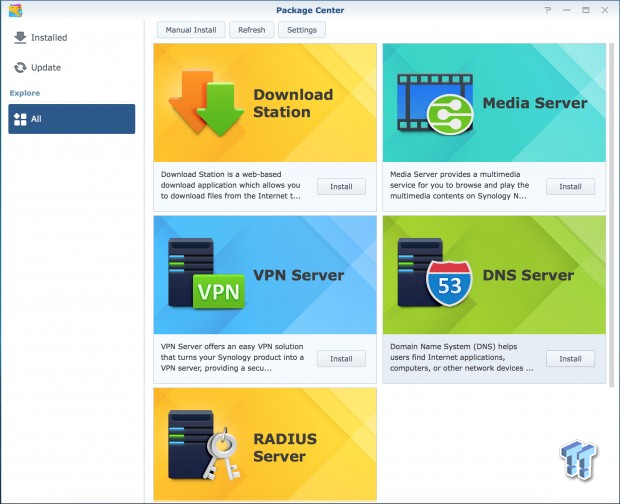Click the Installed download-tray icon

coord(20,38)
